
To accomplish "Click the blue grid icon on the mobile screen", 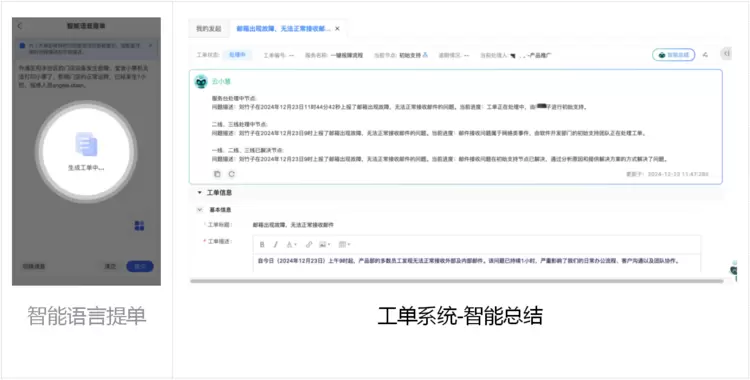I will tap(139, 225).
